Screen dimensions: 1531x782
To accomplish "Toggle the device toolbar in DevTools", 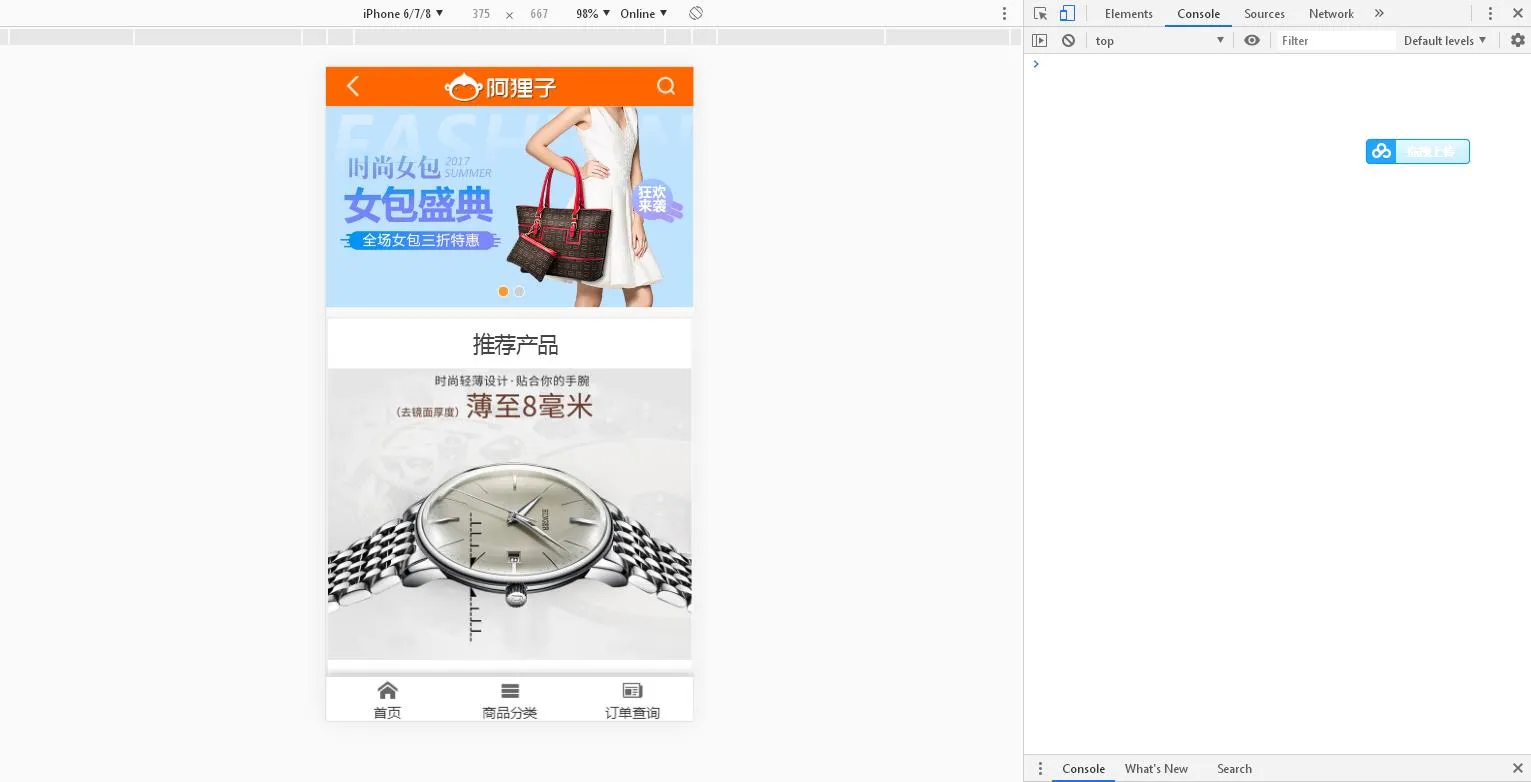I will point(1067,13).
